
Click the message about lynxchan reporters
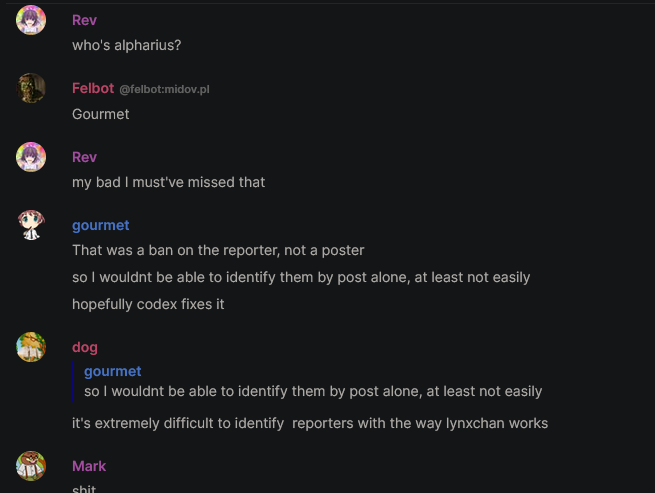point(310,423)
